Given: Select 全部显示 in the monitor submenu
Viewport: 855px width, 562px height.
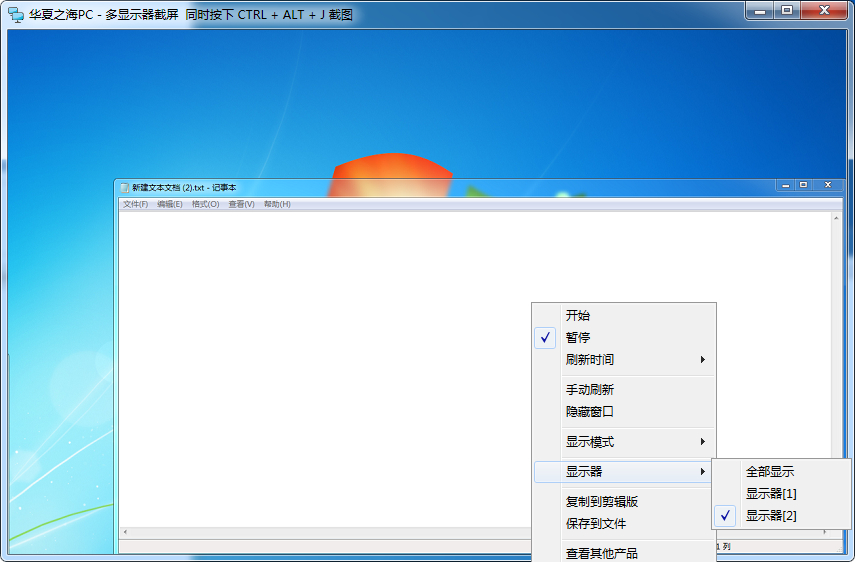Looking at the screenshot, I should pos(770,472).
